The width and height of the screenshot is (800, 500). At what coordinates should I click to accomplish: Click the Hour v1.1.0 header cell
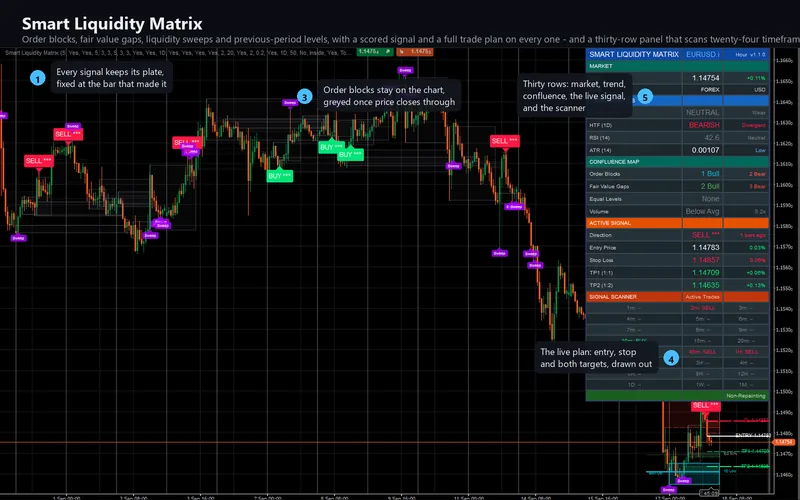click(750, 54)
